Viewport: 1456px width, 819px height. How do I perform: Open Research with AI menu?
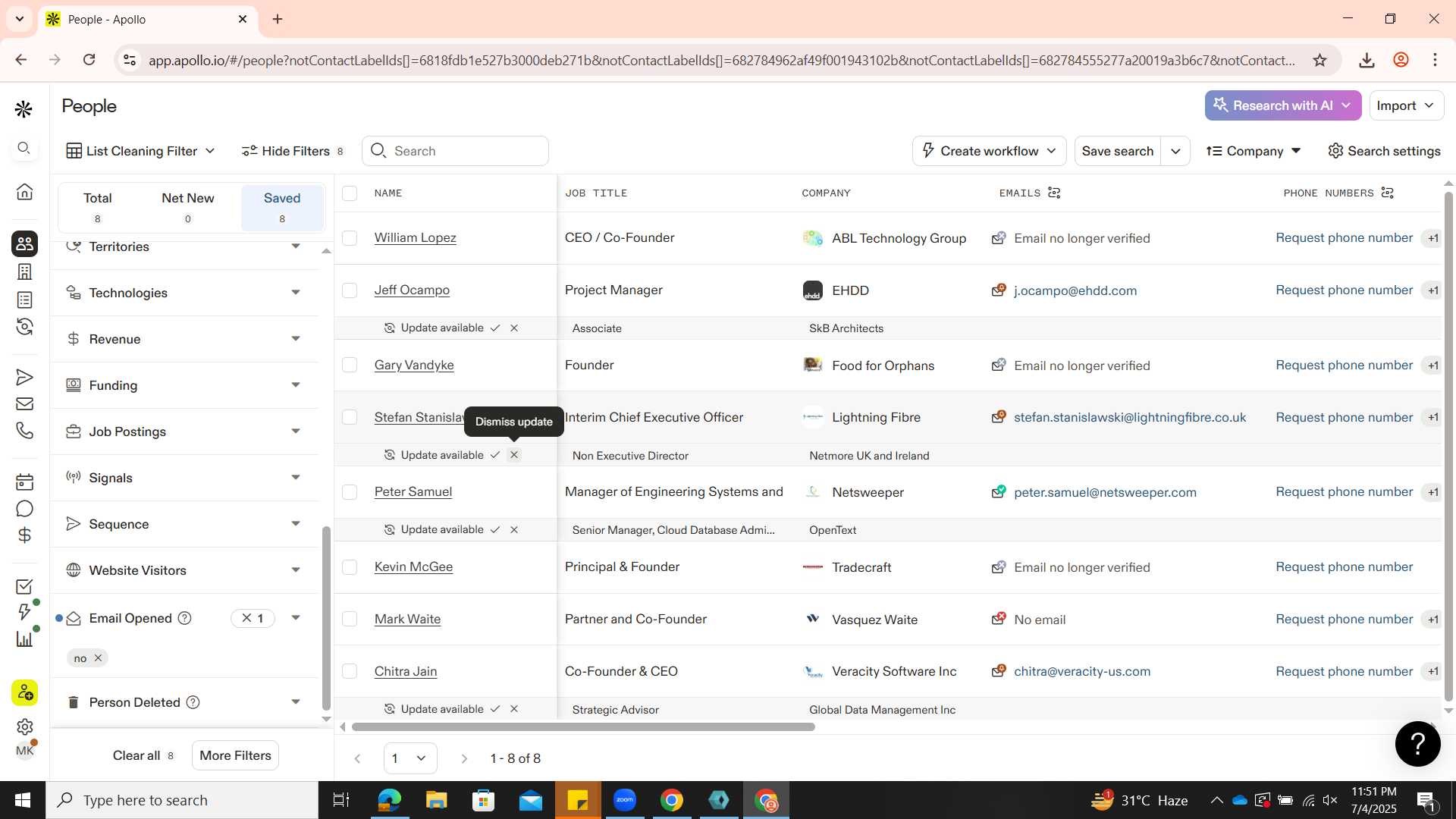point(1282,105)
